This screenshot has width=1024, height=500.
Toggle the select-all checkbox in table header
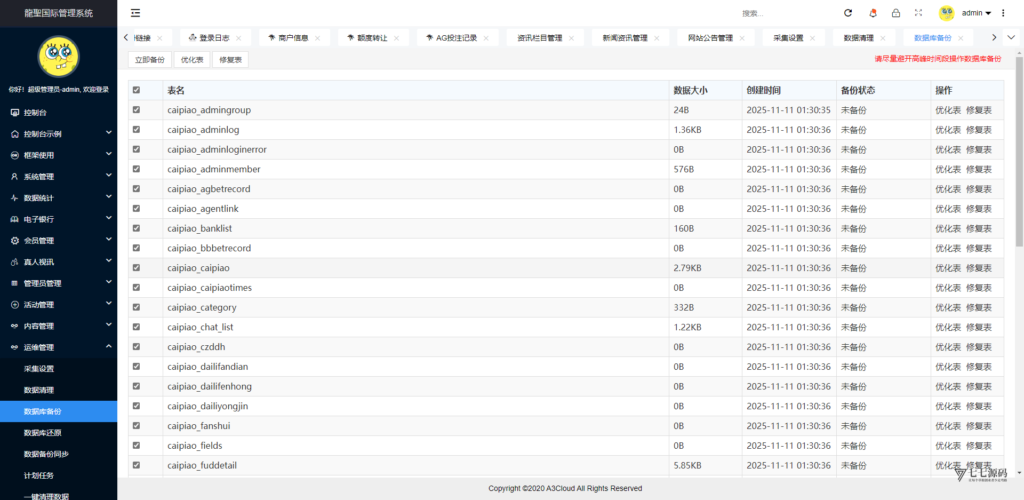[x=137, y=90]
